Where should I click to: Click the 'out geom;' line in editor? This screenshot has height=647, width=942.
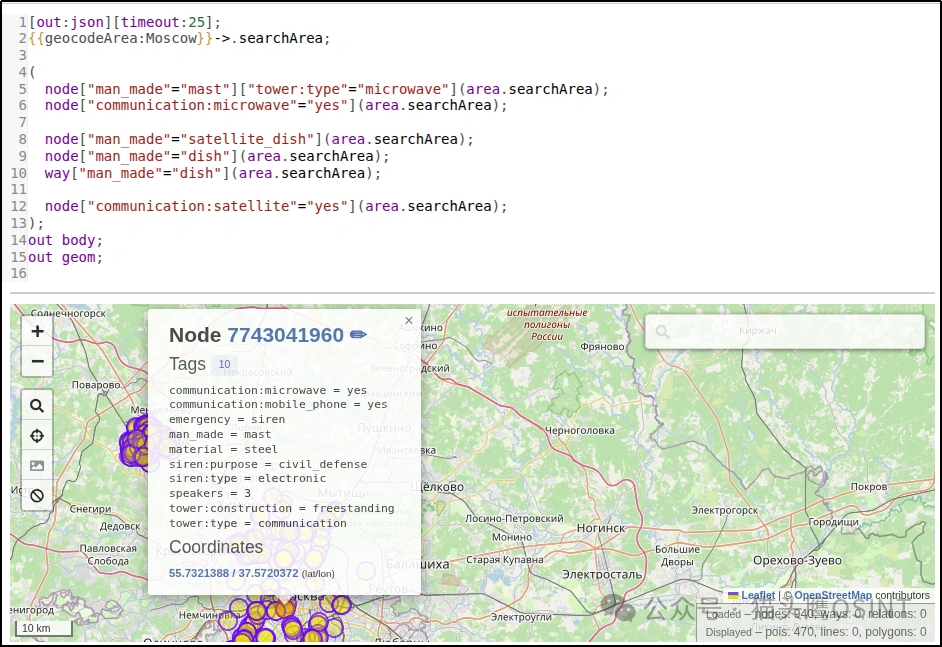65,257
